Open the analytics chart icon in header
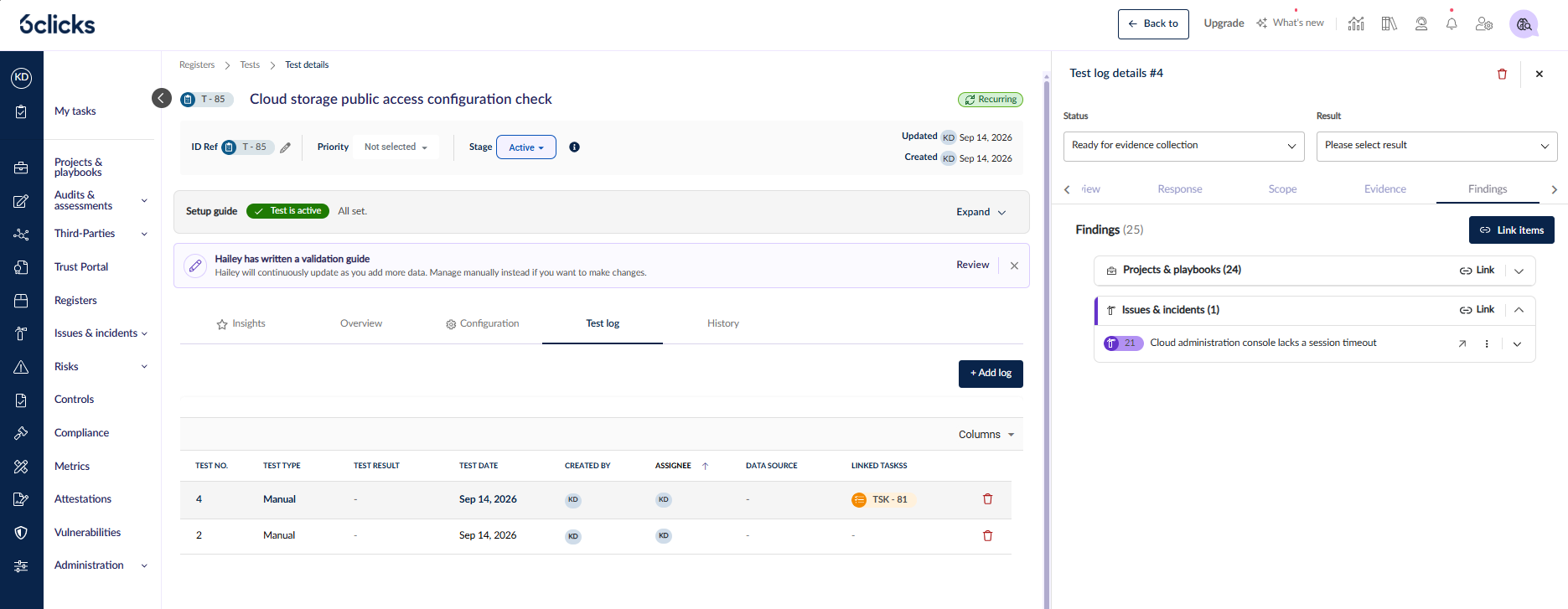This screenshot has width=1568, height=609. 1356,23
